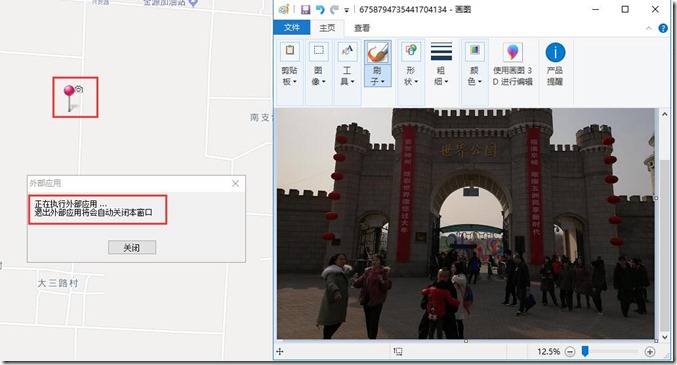677x365 pixels.
Task: Expand the quick access toolbar customize arrow
Action: 346,10
